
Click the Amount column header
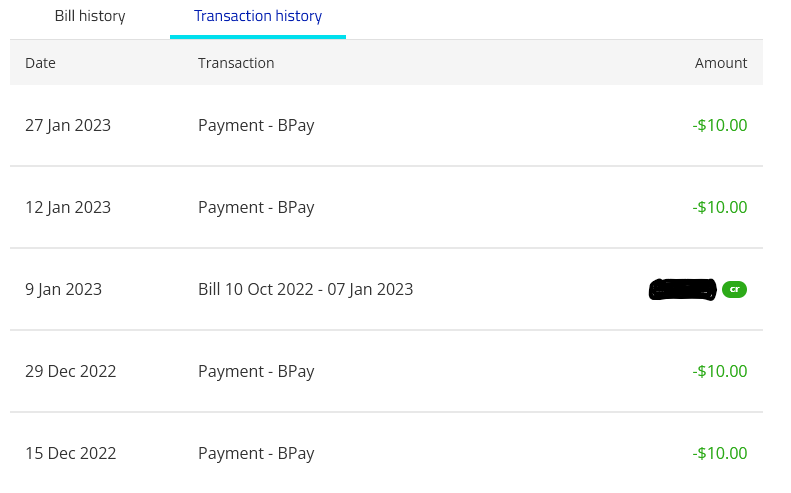pyautogui.click(x=721, y=63)
